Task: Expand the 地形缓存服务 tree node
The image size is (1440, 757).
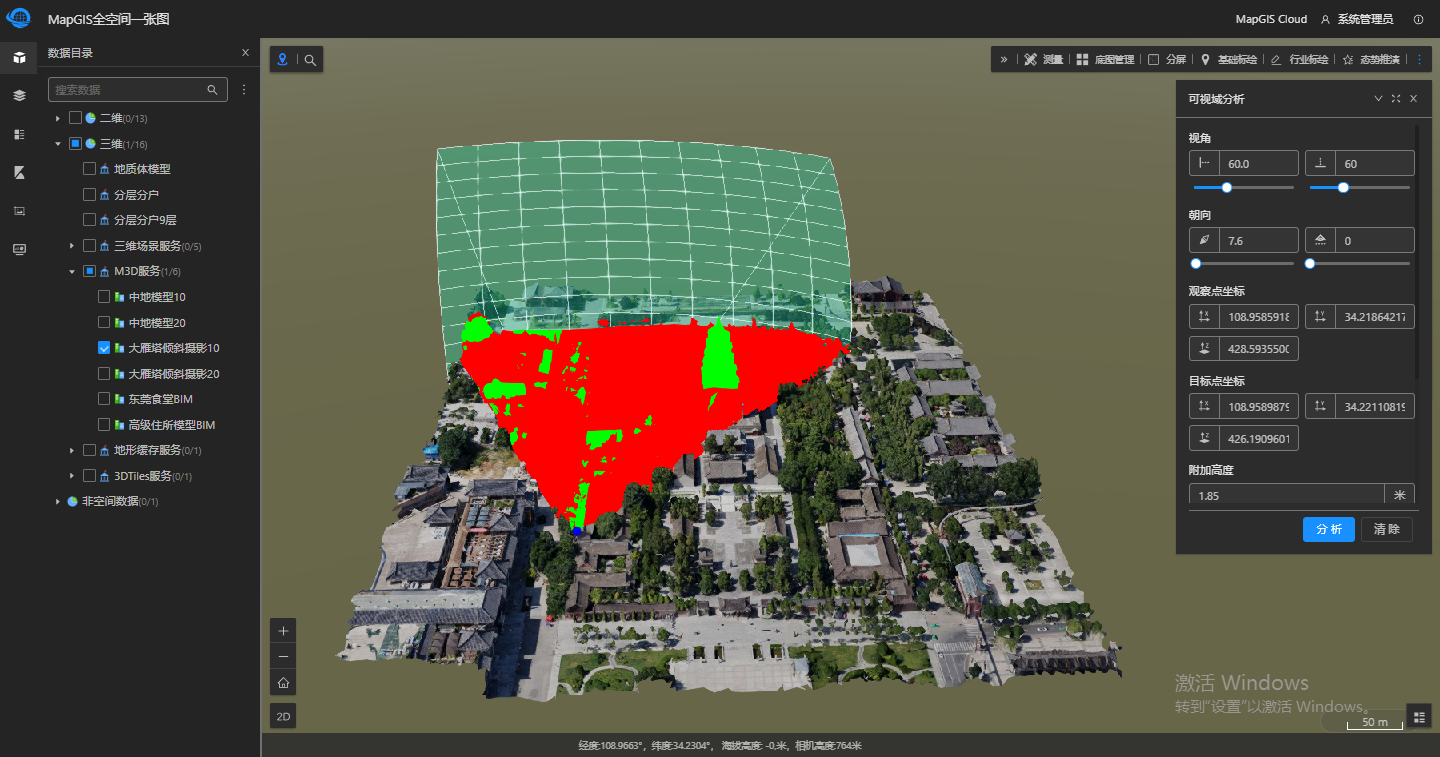Action: click(72, 450)
